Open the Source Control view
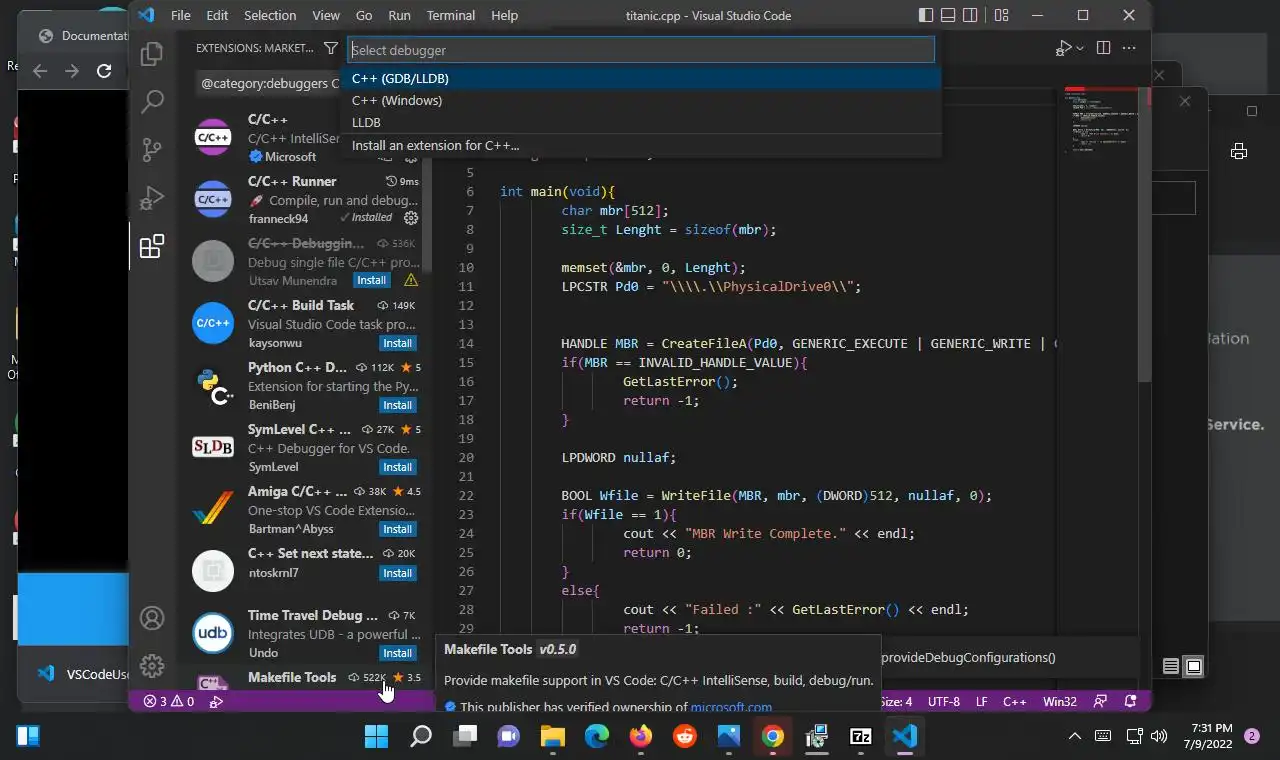The height and width of the screenshot is (760, 1280). 152,149
